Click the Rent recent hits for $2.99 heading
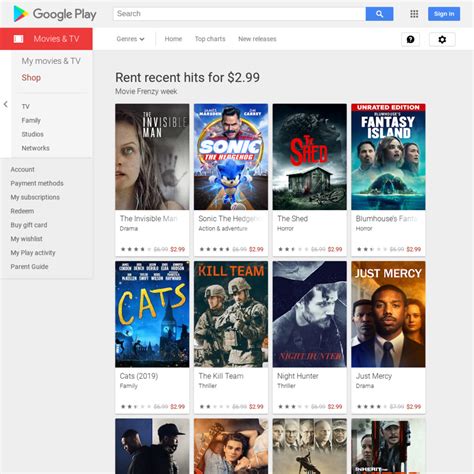The image size is (474, 474). point(187,78)
